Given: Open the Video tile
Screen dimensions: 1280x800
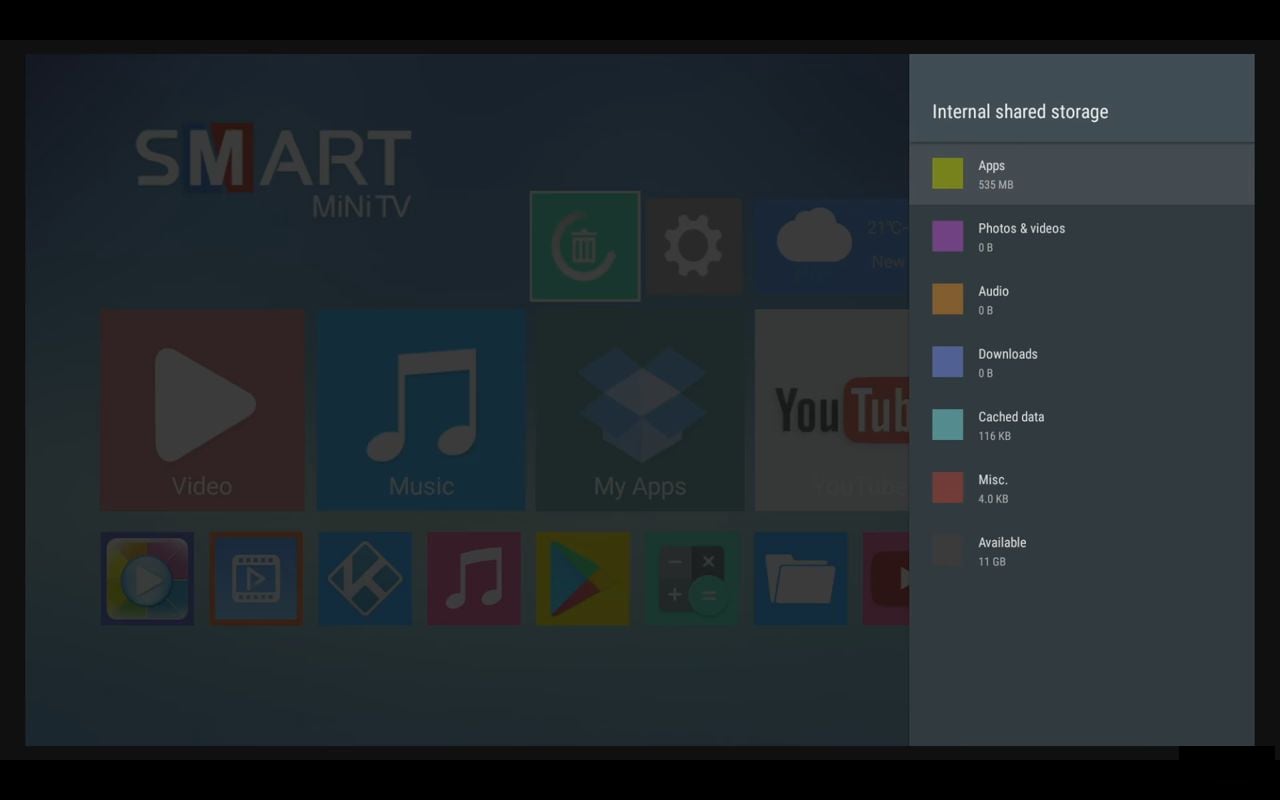Looking at the screenshot, I should pos(202,410).
